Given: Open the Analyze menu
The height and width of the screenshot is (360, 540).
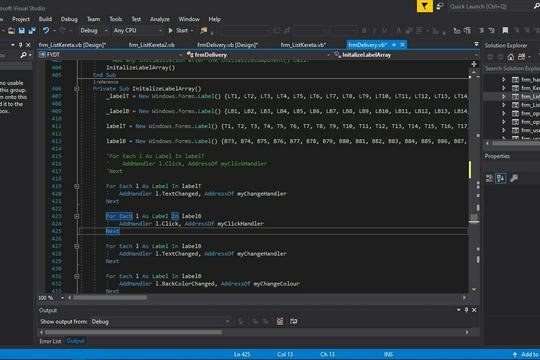Looking at the screenshot, I should [160, 19].
